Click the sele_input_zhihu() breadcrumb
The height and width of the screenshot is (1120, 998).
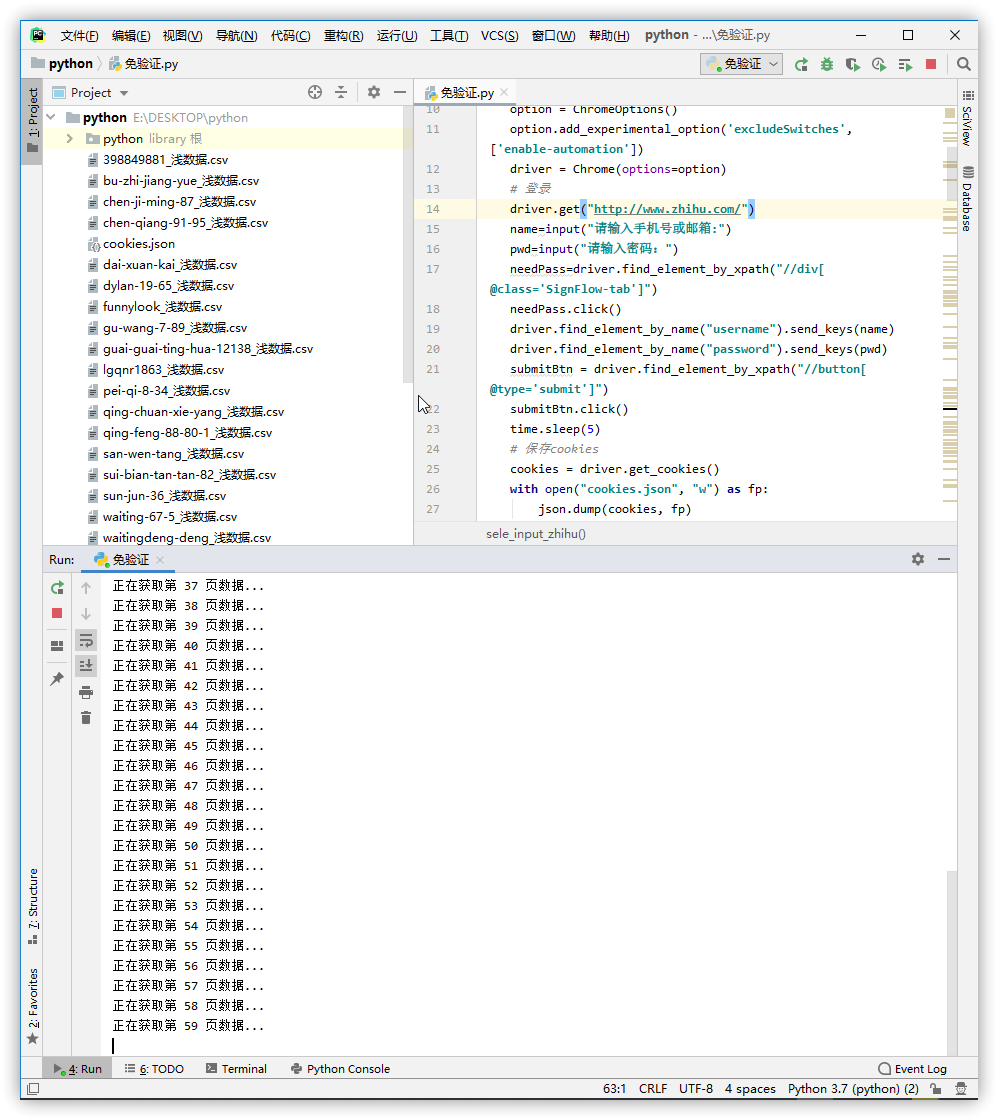point(536,534)
